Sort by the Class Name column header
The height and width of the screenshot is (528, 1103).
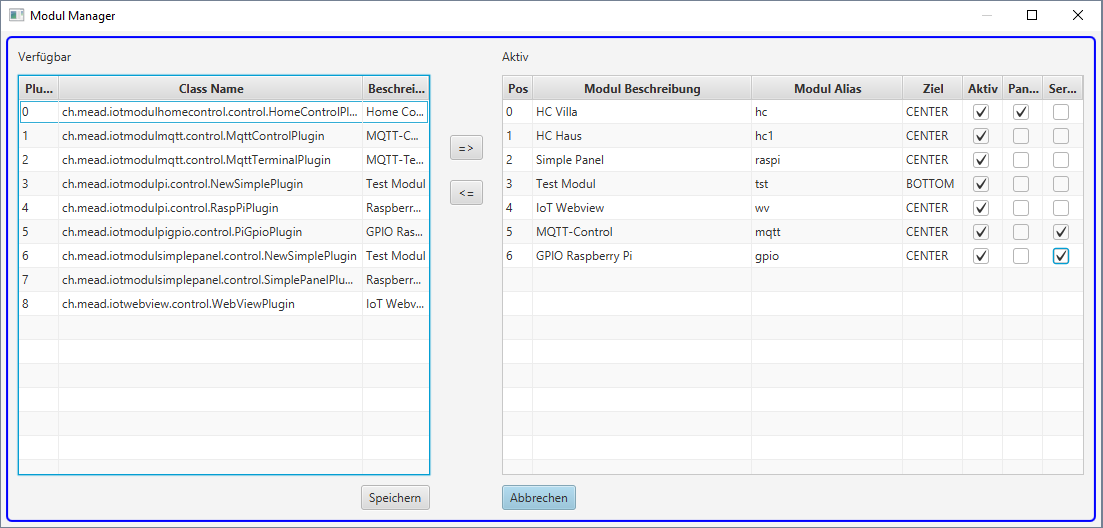click(210, 89)
